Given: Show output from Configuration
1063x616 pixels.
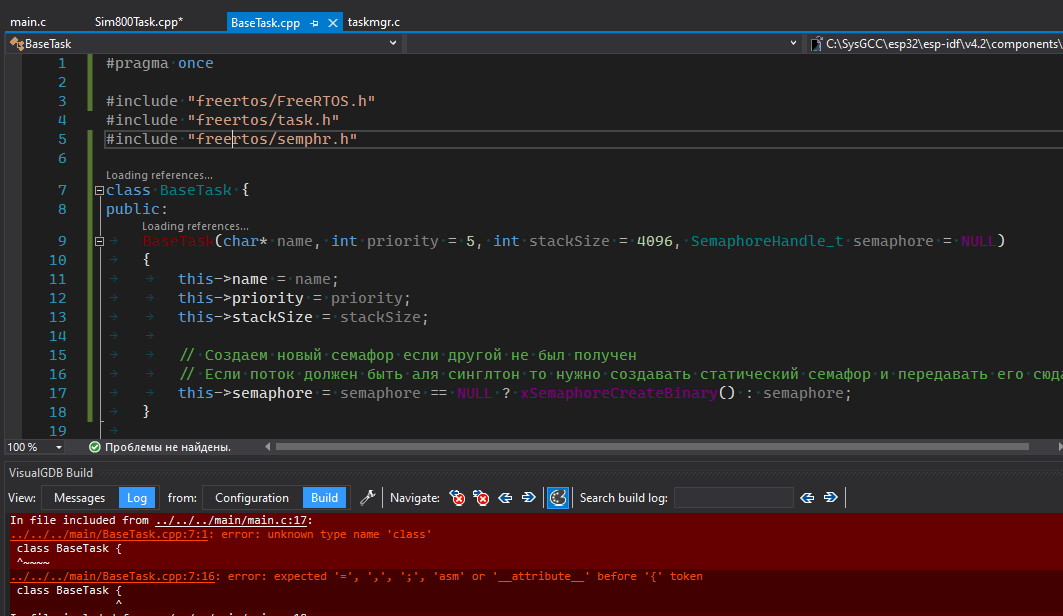Looking at the screenshot, I should click(252, 498).
